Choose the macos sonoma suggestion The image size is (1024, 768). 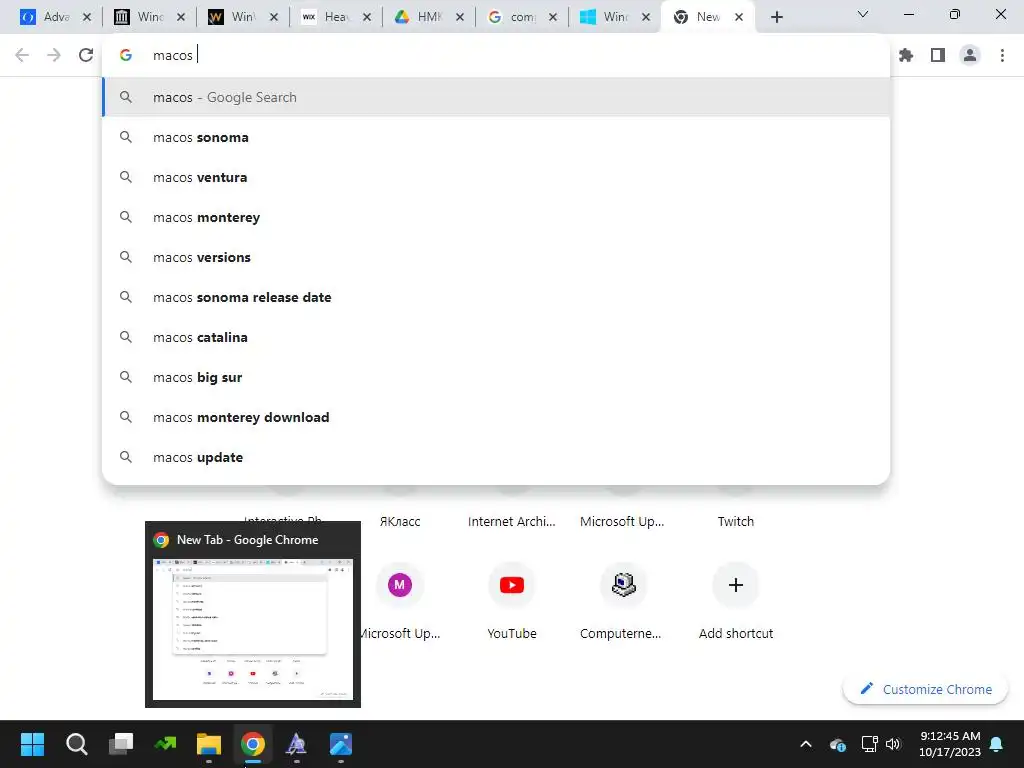pos(496,137)
